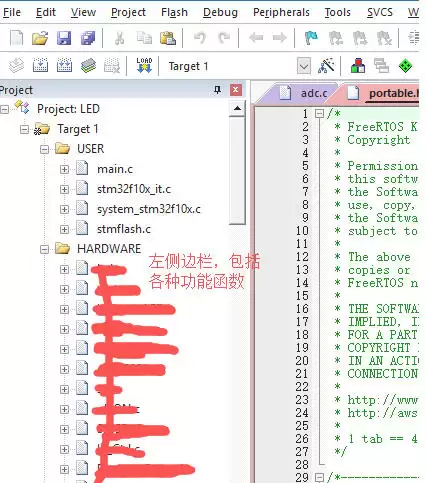This screenshot has width=426, height=483.
Task: Collapse the Project: LED tree node
Action: [x=5, y=109]
